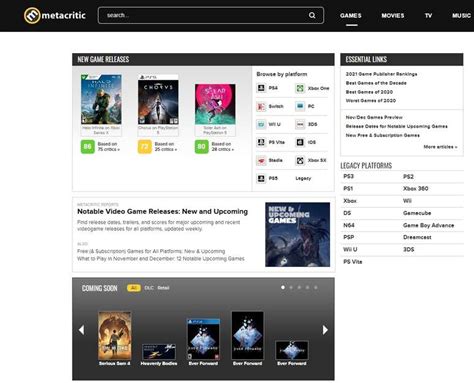Viewport: 474px width, 383px height.
Task: Open the PS5 platform icon
Action: (261, 178)
